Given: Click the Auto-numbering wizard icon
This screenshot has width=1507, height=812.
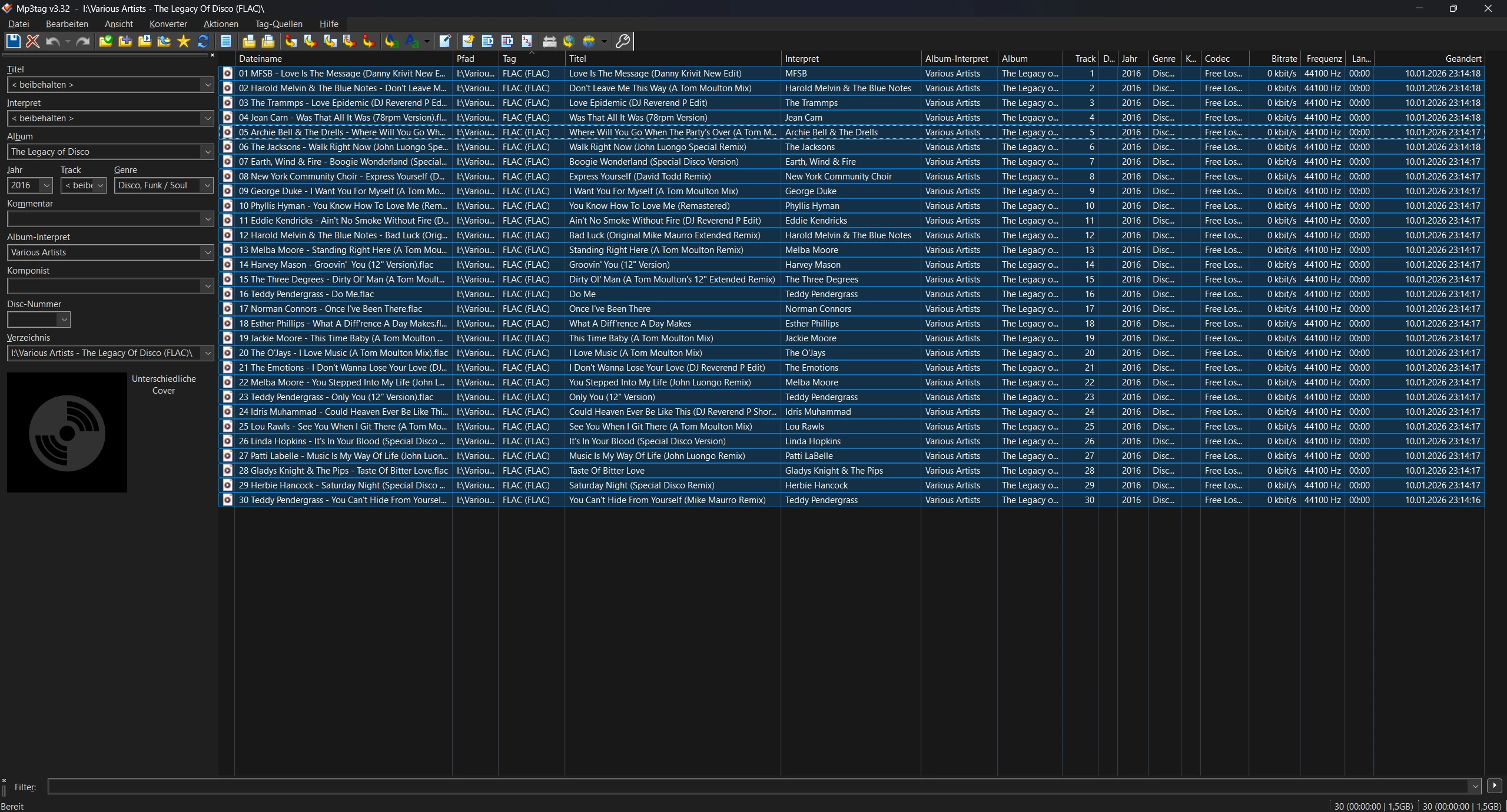Looking at the screenshot, I should click(x=527, y=41).
